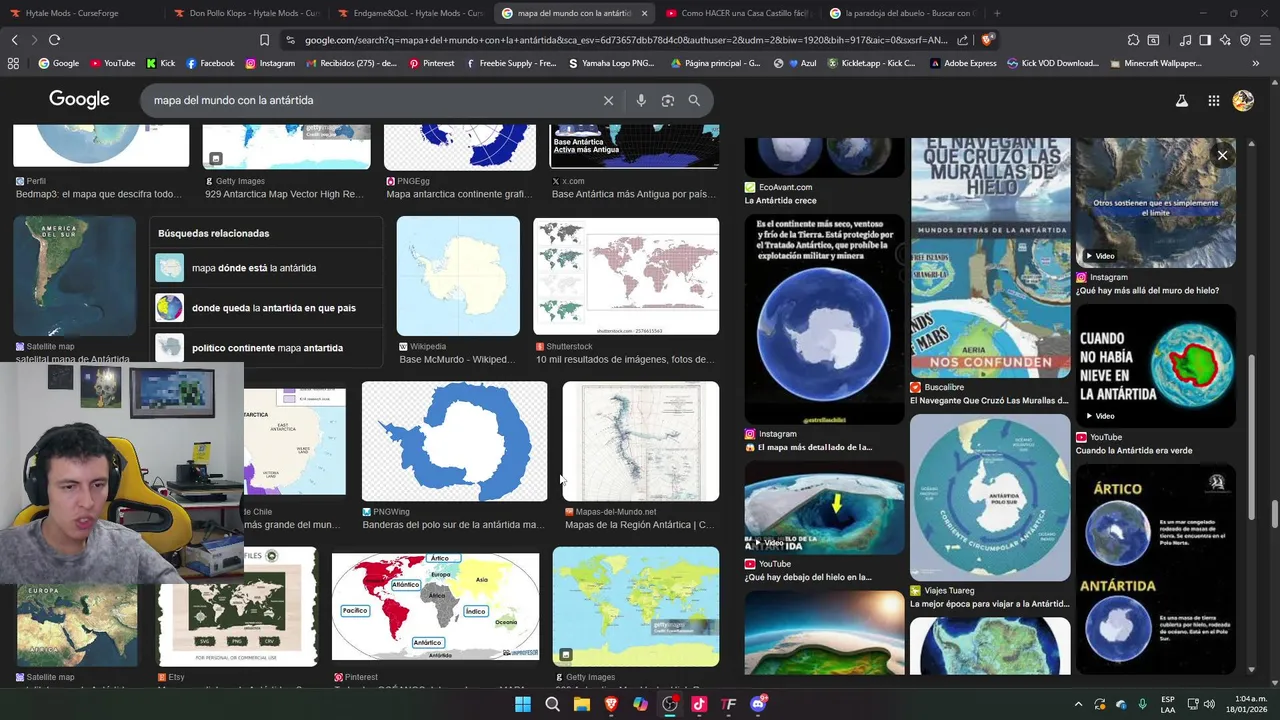1280x720 pixels.
Task: Open the Shutterstock dotted world map thumbnail
Action: (x=626, y=276)
